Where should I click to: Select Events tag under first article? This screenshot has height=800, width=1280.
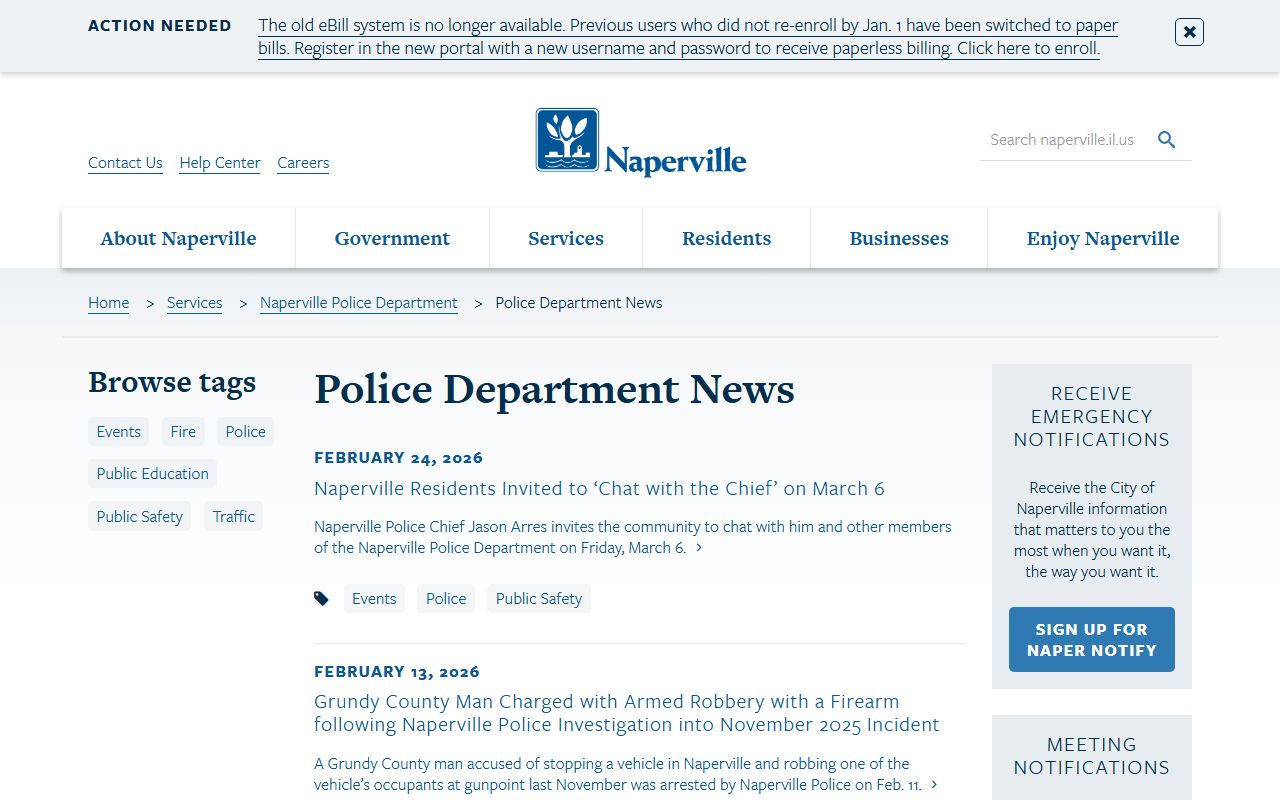(374, 599)
